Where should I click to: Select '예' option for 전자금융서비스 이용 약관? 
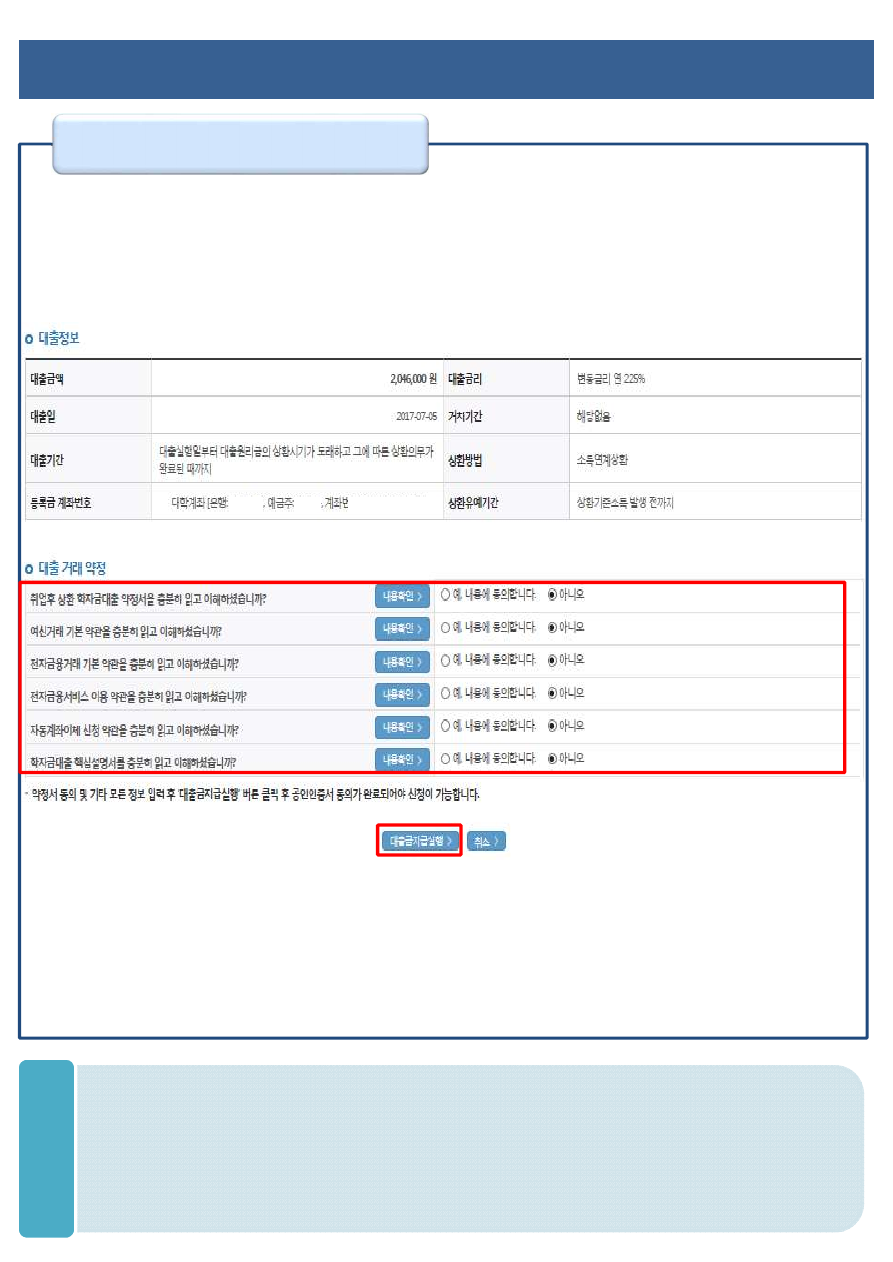pos(446,693)
